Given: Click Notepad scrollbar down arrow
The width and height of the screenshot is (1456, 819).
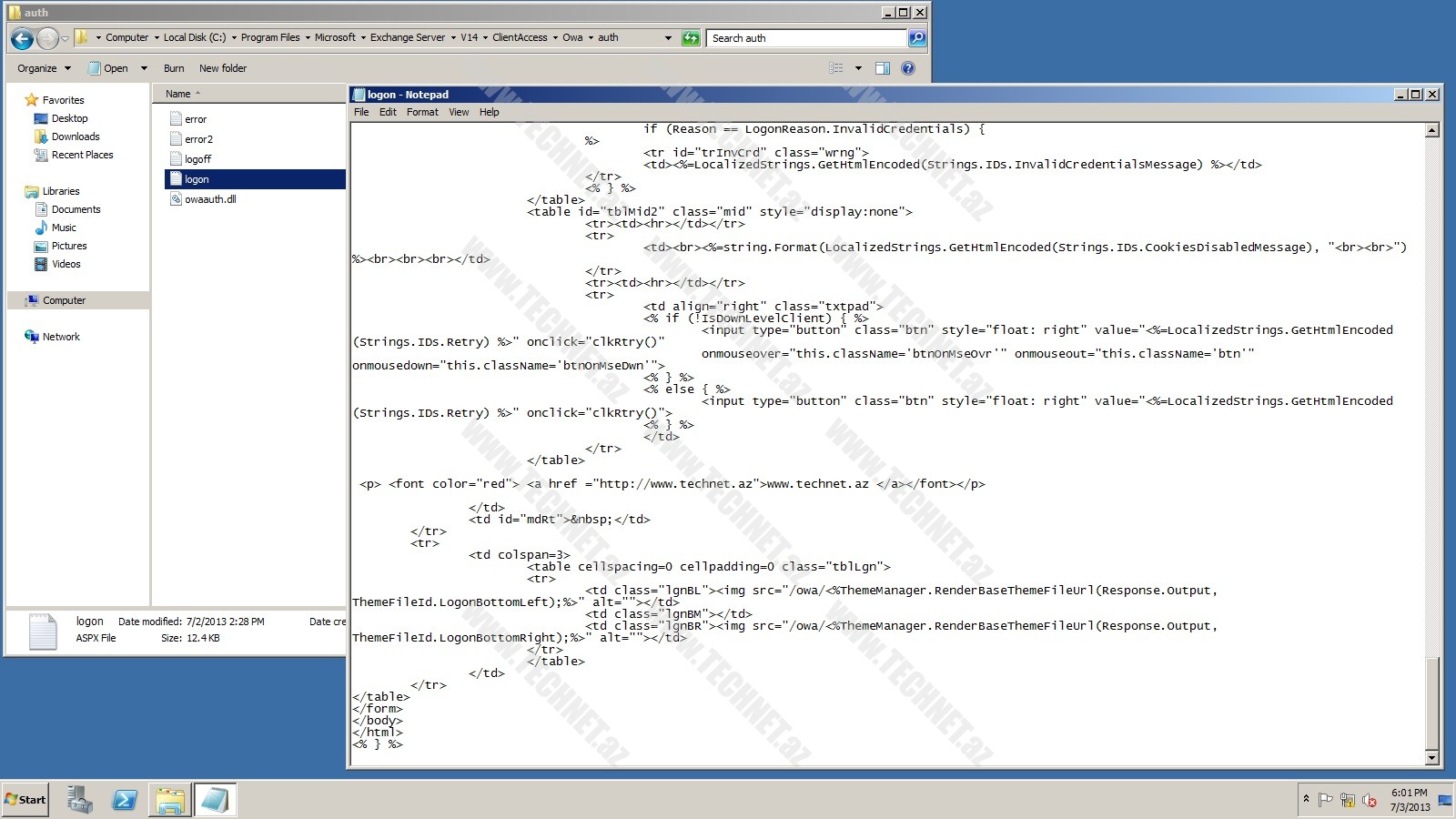Looking at the screenshot, I should pos(1431,757).
